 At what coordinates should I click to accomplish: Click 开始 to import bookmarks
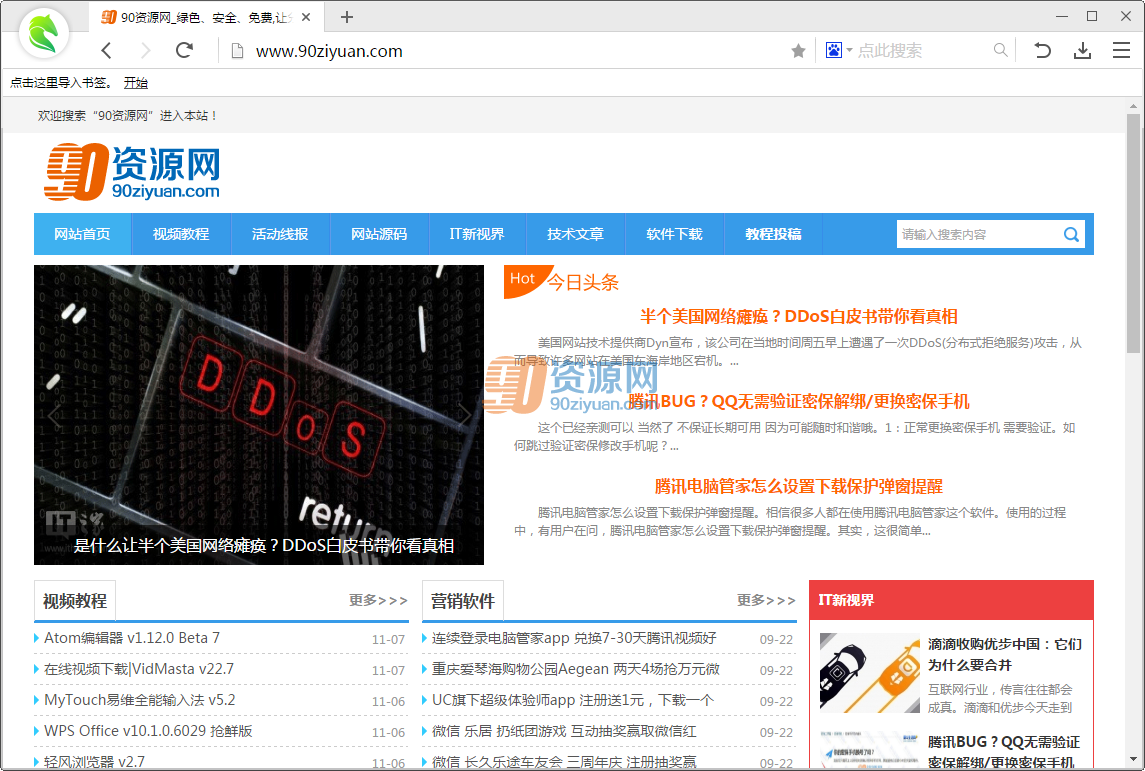(x=135, y=83)
